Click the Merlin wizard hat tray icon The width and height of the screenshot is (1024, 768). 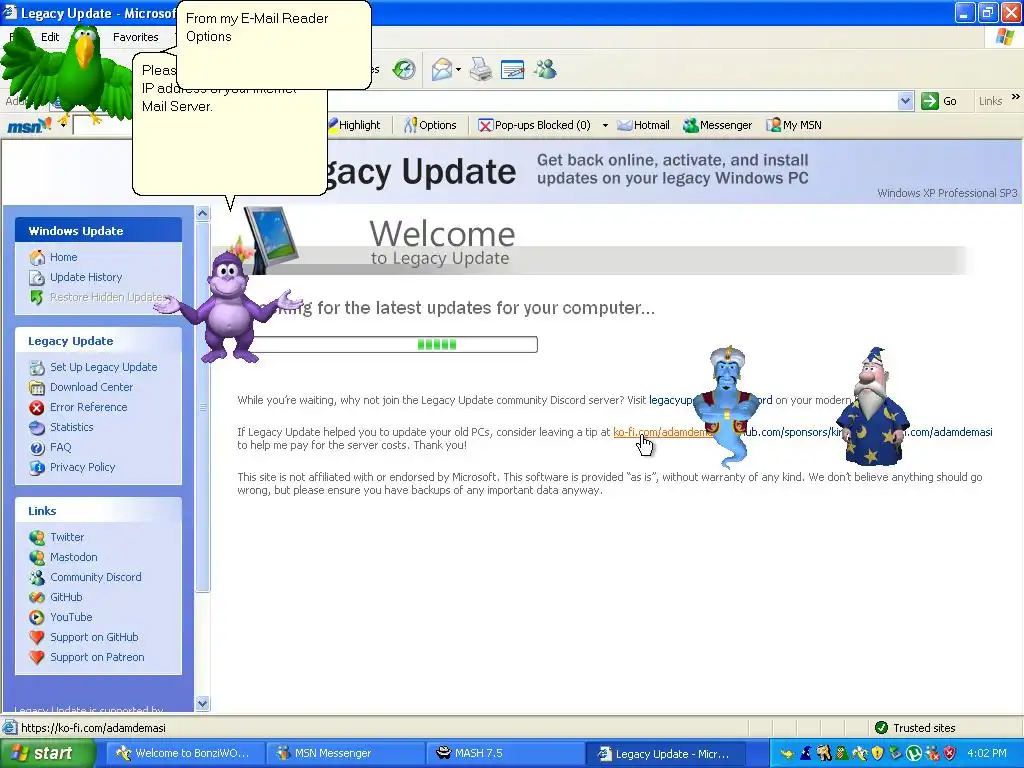[807, 754]
